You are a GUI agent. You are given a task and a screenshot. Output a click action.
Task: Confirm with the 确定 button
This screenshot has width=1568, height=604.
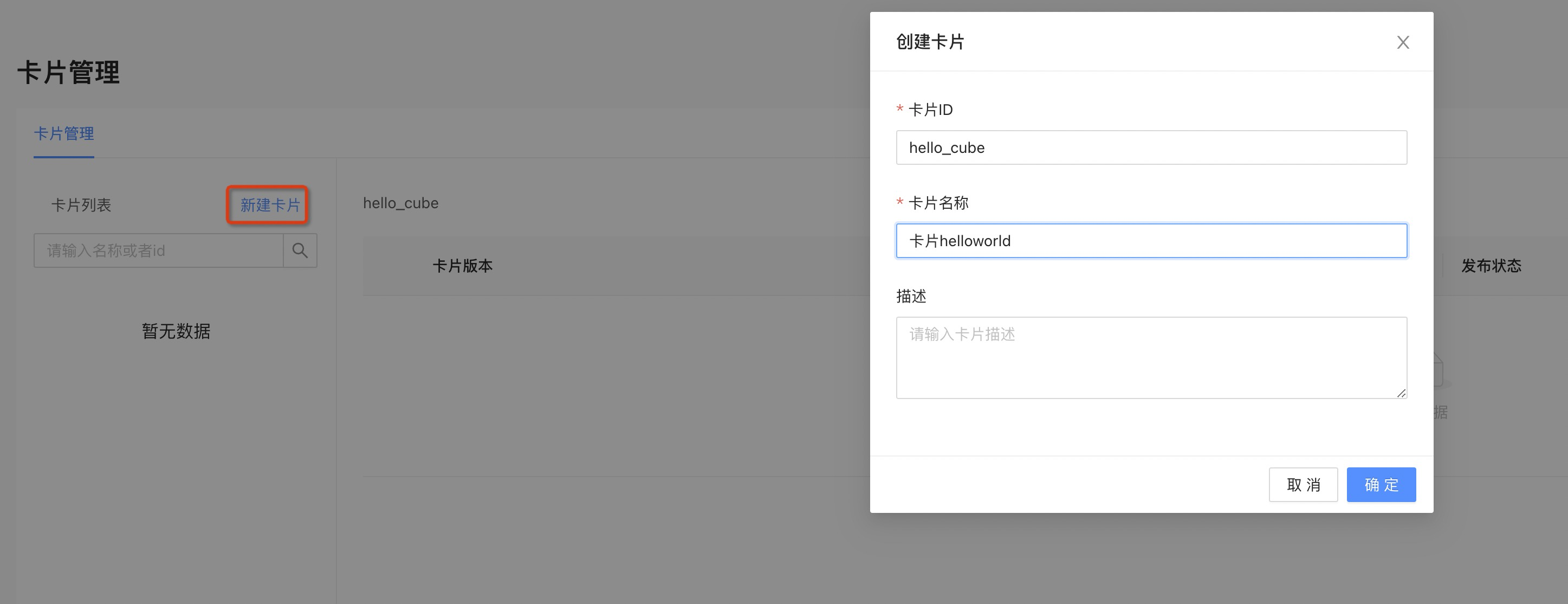tap(1381, 485)
